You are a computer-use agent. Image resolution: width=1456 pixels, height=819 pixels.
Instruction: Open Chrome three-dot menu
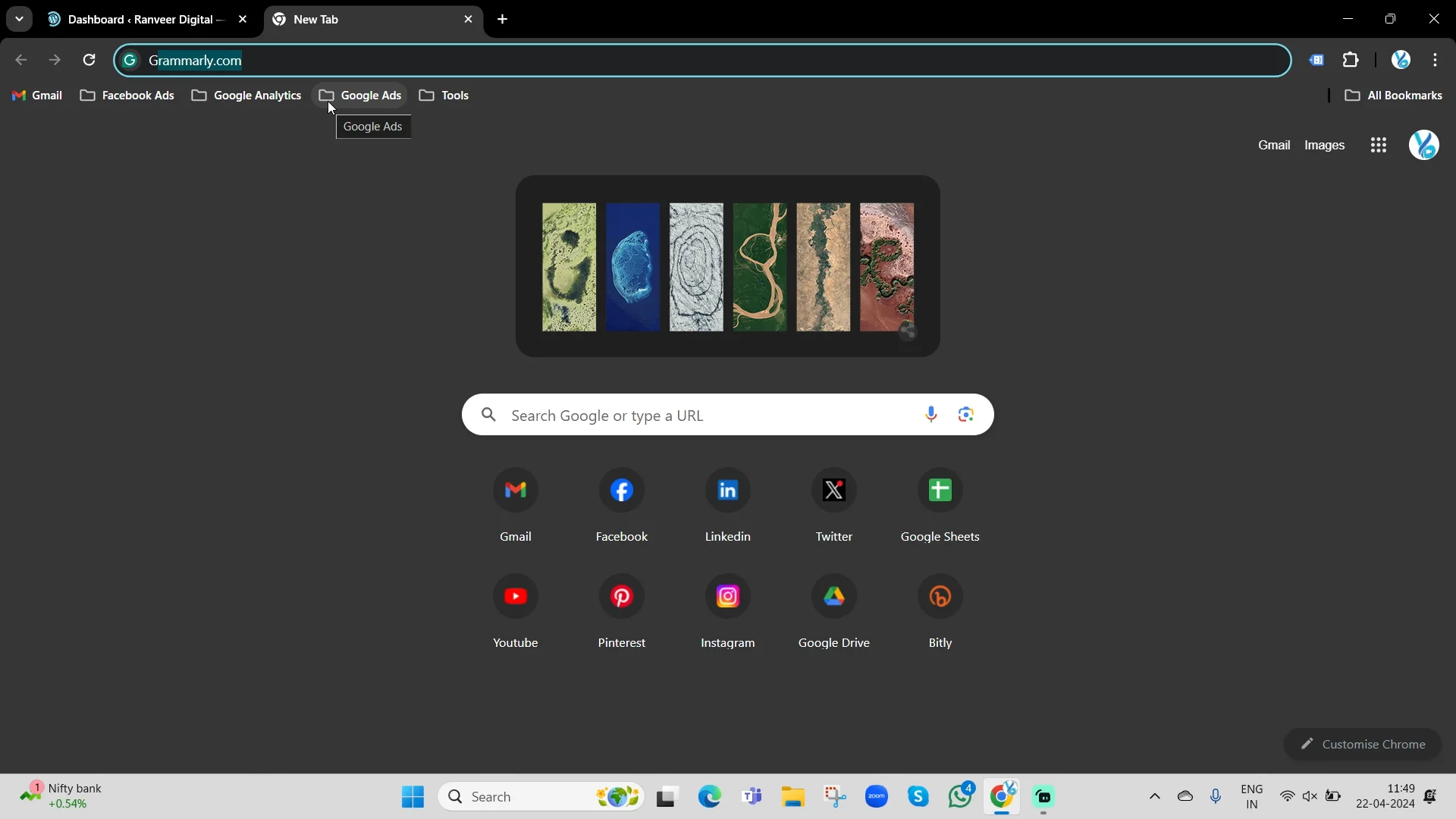pyautogui.click(x=1436, y=60)
